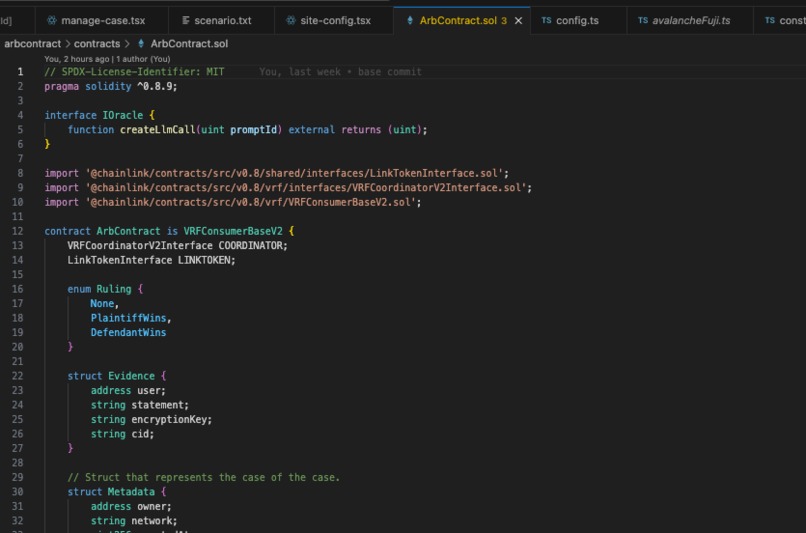Click the DefendantWins enum value

(129, 333)
